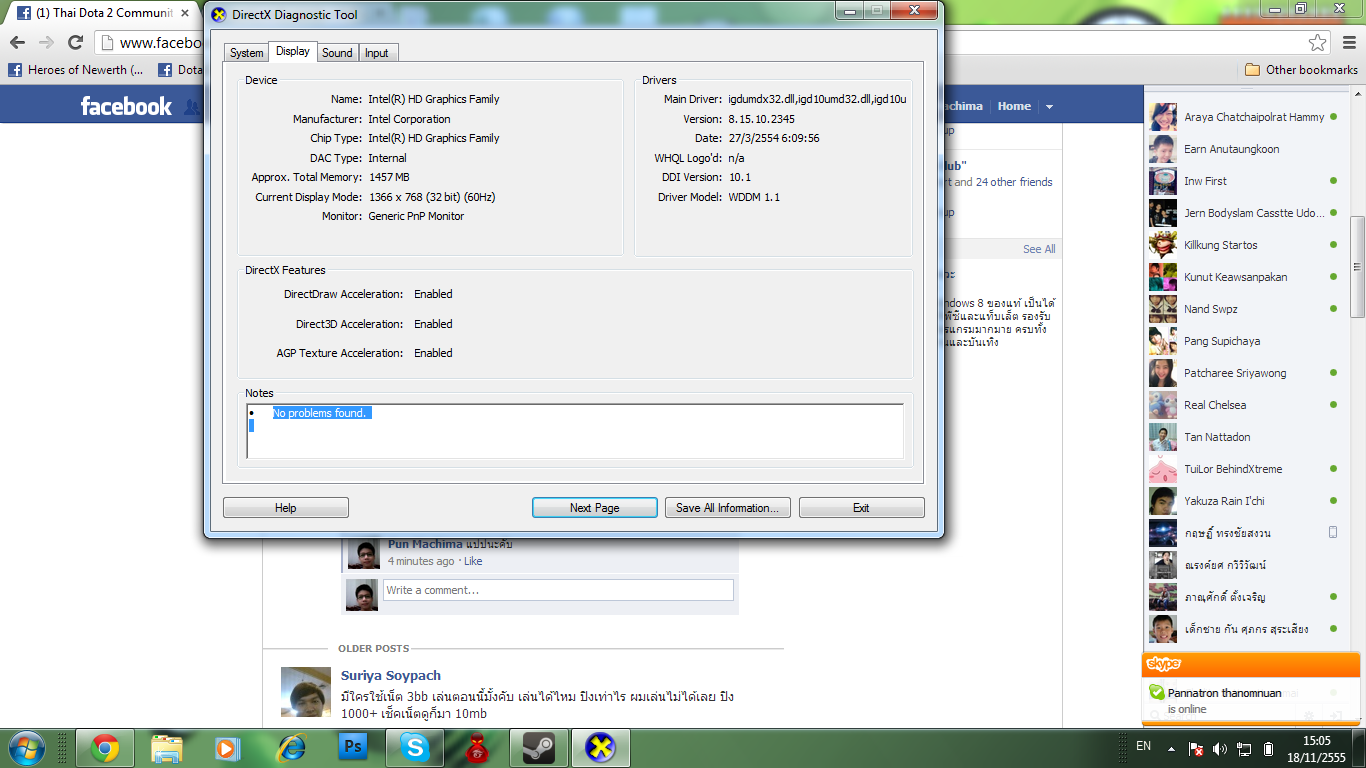Open the Facebook account dropdown arrow
The height and width of the screenshot is (768, 1366).
click(1049, 106)
